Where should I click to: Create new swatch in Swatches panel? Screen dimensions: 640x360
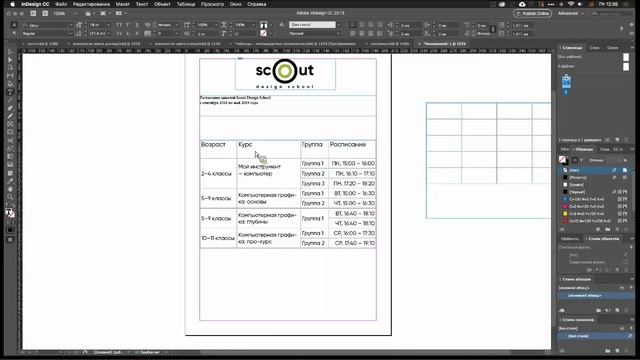[617, 229]
